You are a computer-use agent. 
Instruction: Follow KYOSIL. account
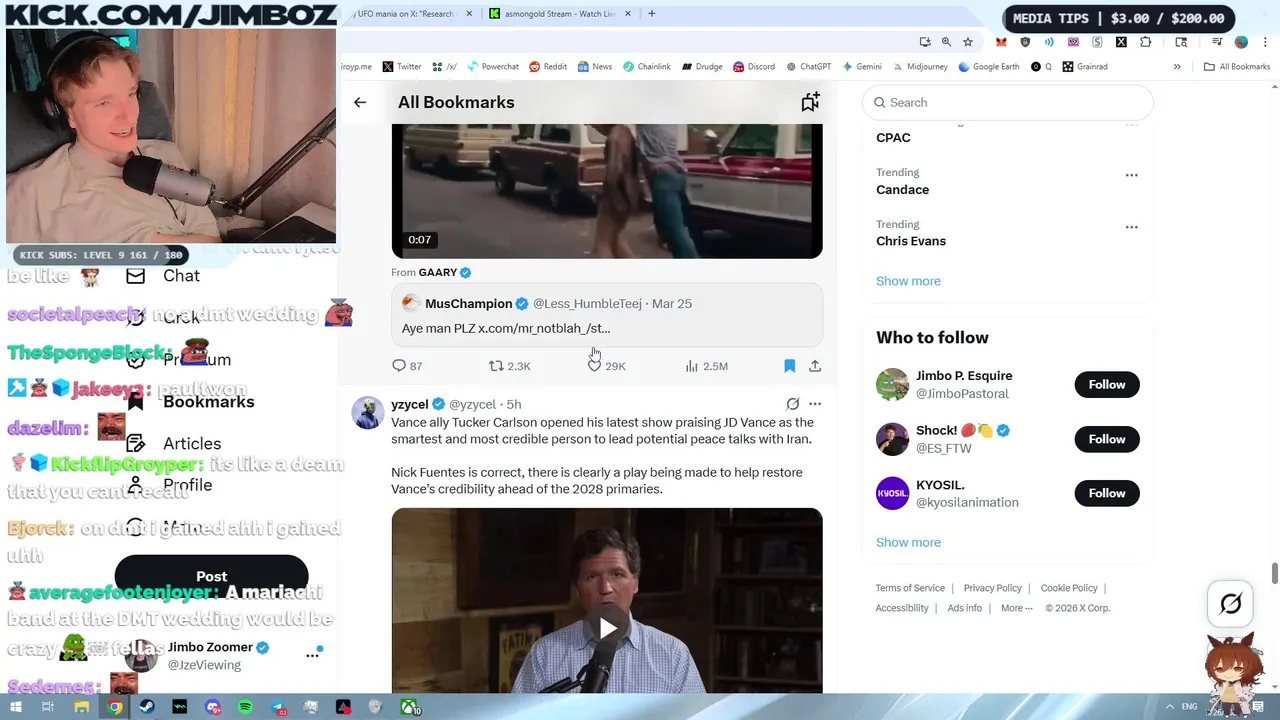[1107, 493]
